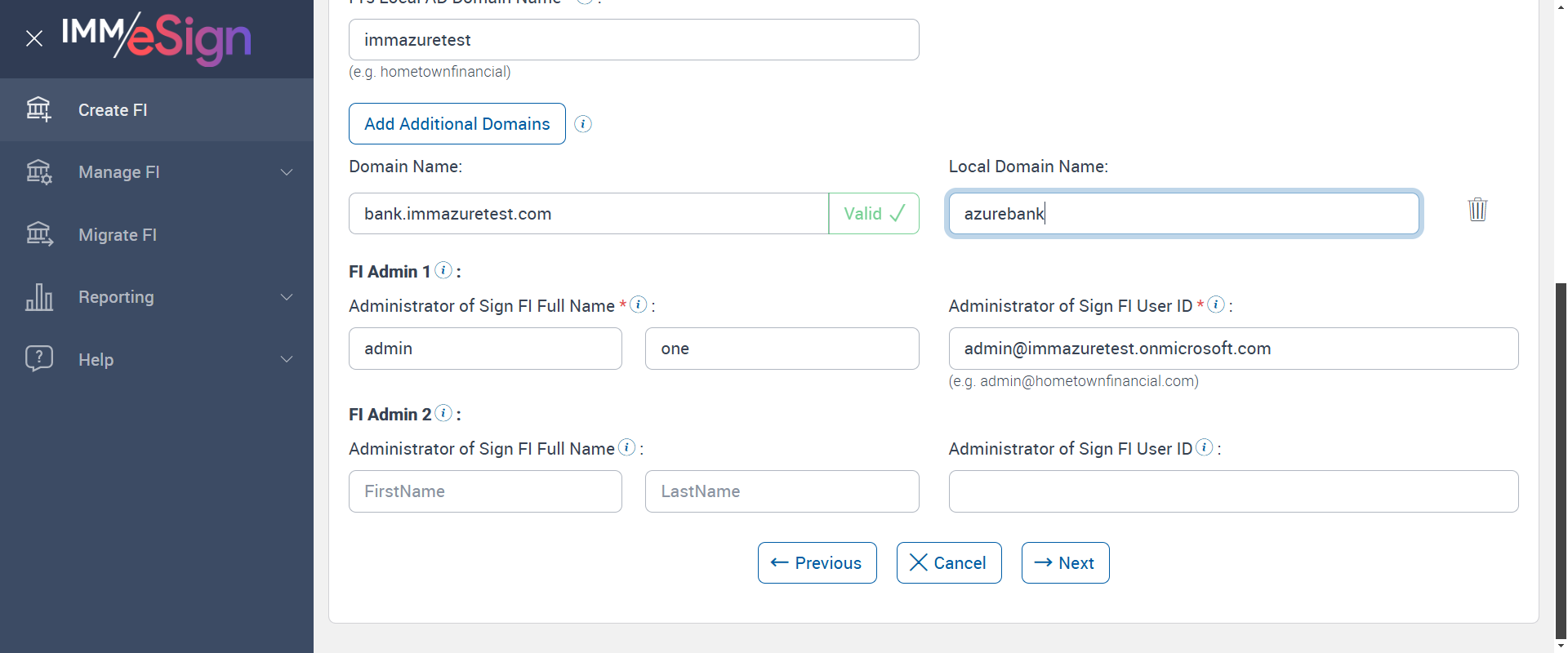Click the Migrate FI sidebar icon

tap(38, 235)
